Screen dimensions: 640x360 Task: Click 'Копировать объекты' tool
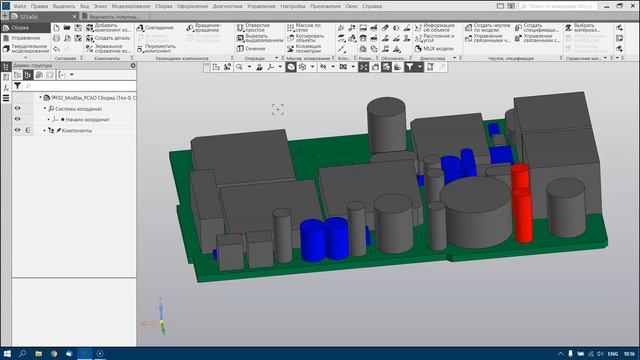click(x=305, y=38)
